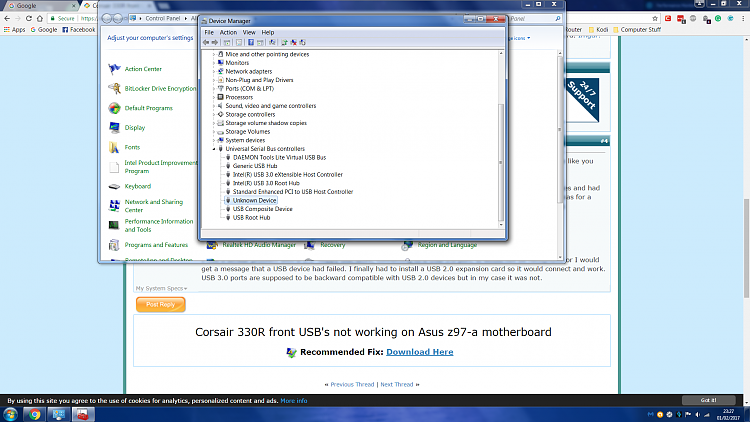Click the Unknown Device USB icon
This screenshot has width=750, height=422.
click(x=228, y=200)
